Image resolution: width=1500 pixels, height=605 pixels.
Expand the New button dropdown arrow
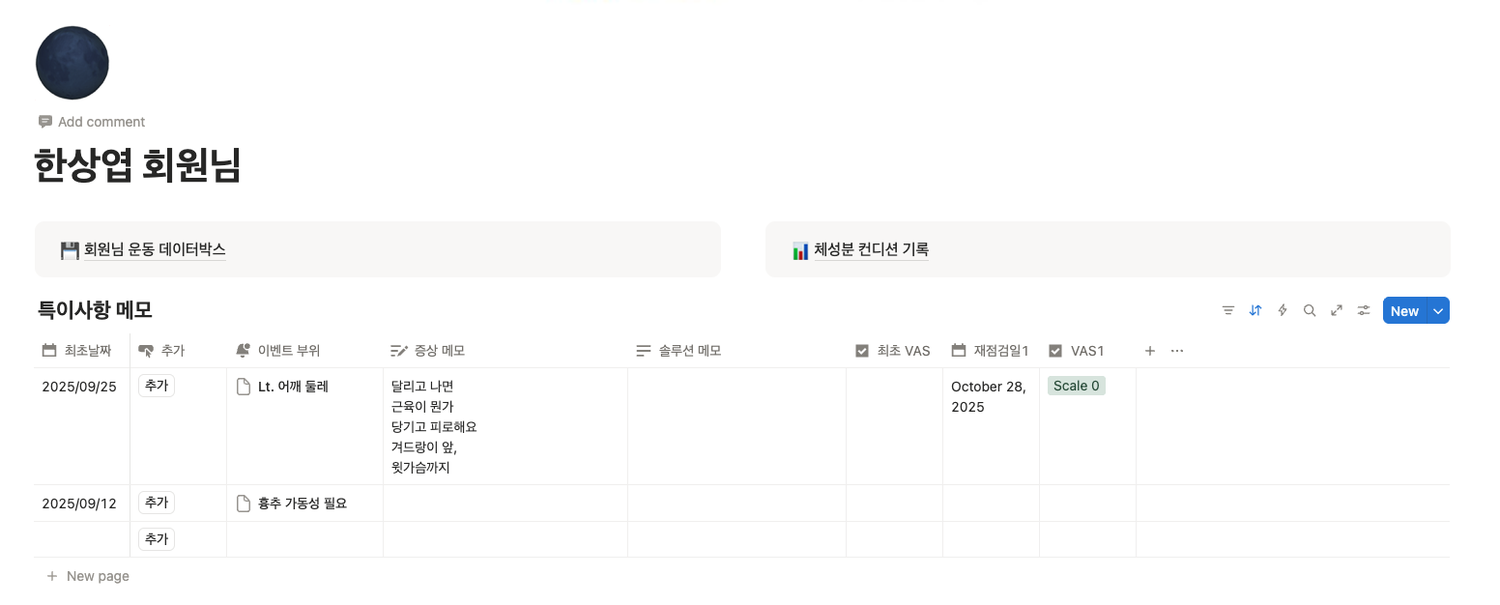click(x=1438, y=311)
